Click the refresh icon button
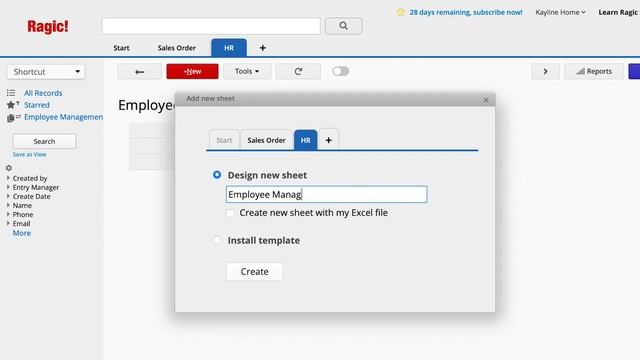 (298, 71)
